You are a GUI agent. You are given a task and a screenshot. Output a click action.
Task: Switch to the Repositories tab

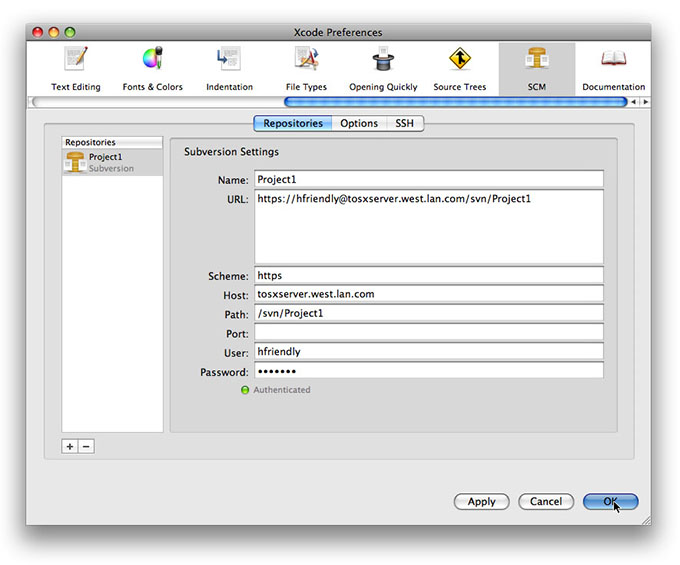[x=293, y=123]
